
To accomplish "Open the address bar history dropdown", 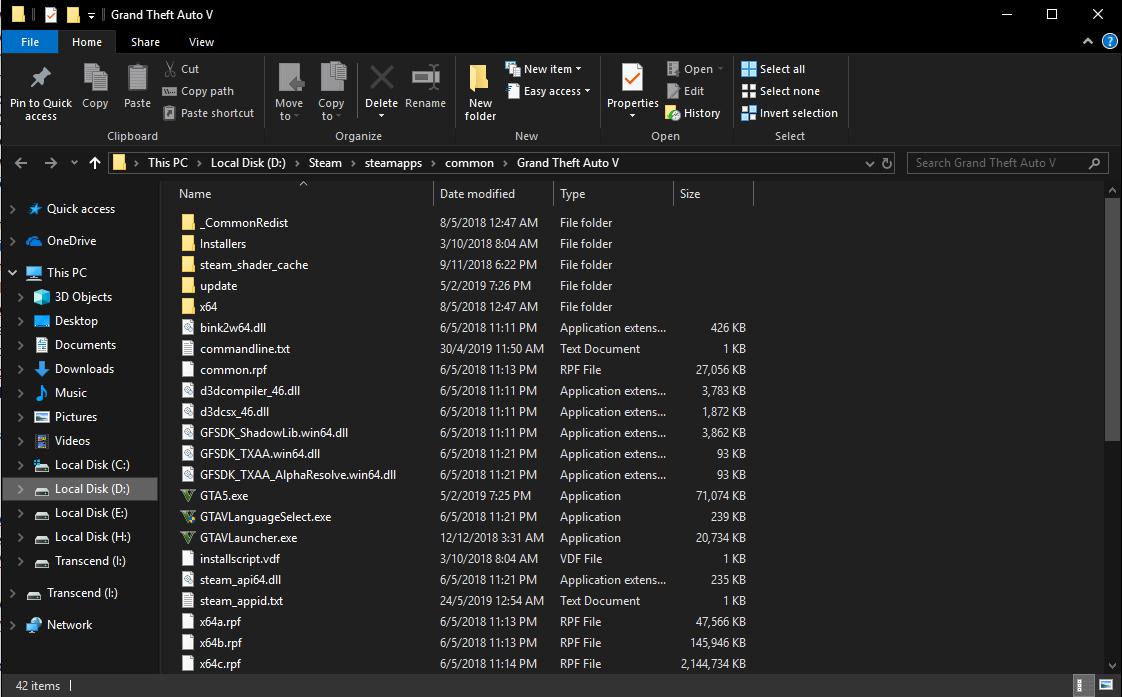I will tap(868, 163).
